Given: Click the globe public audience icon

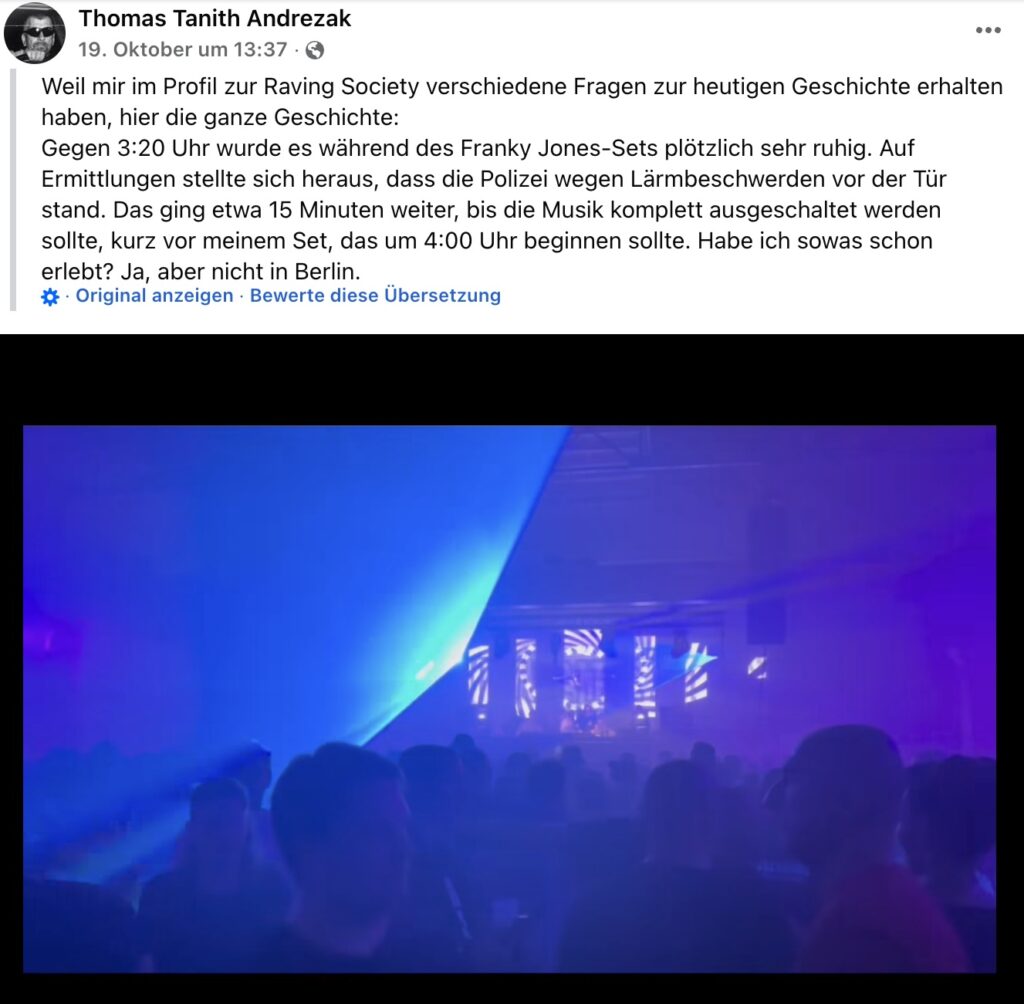Looking at the screenshot, I should tap(315, 50).
